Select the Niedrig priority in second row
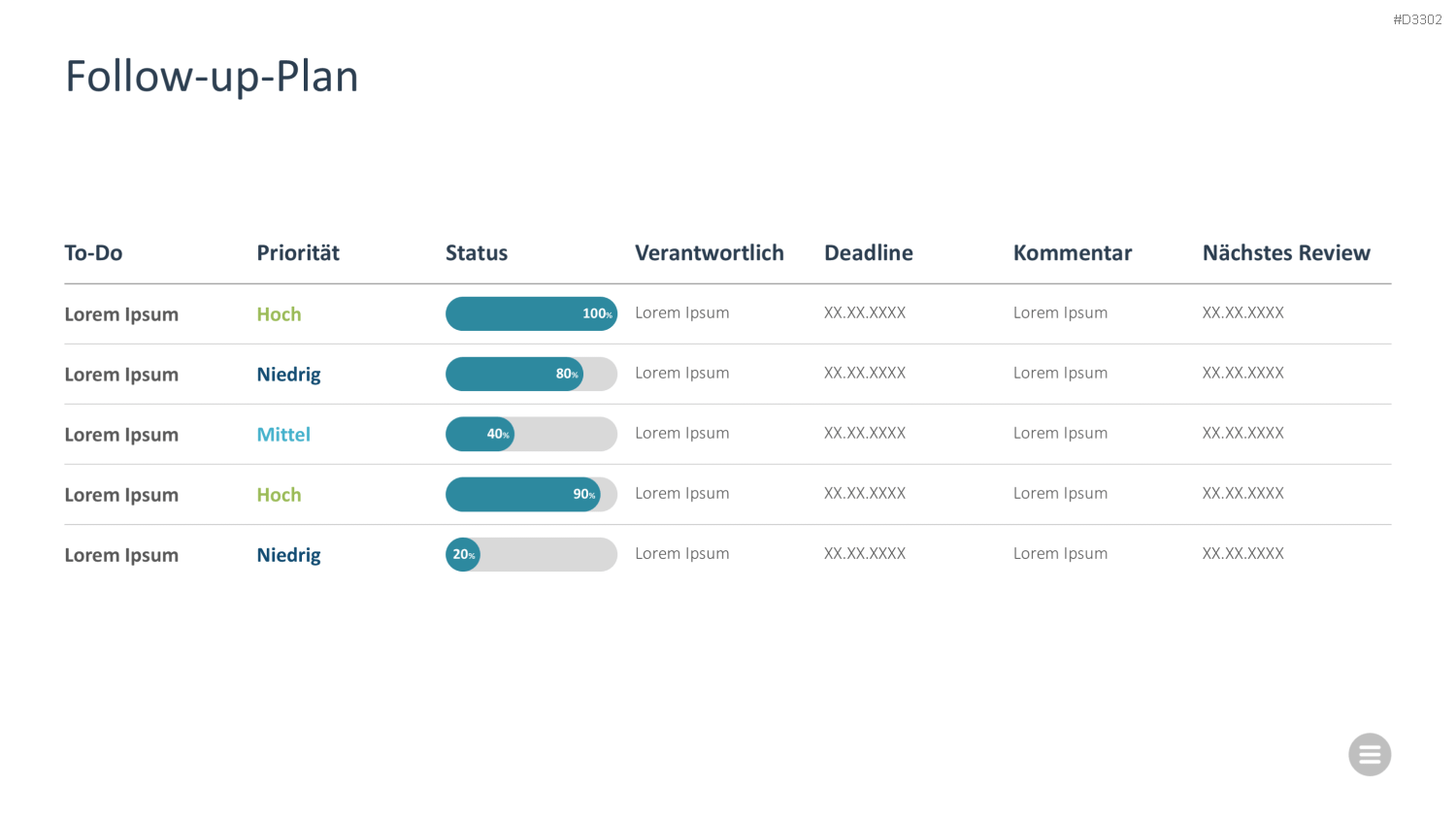 click(x=288, y=375)
